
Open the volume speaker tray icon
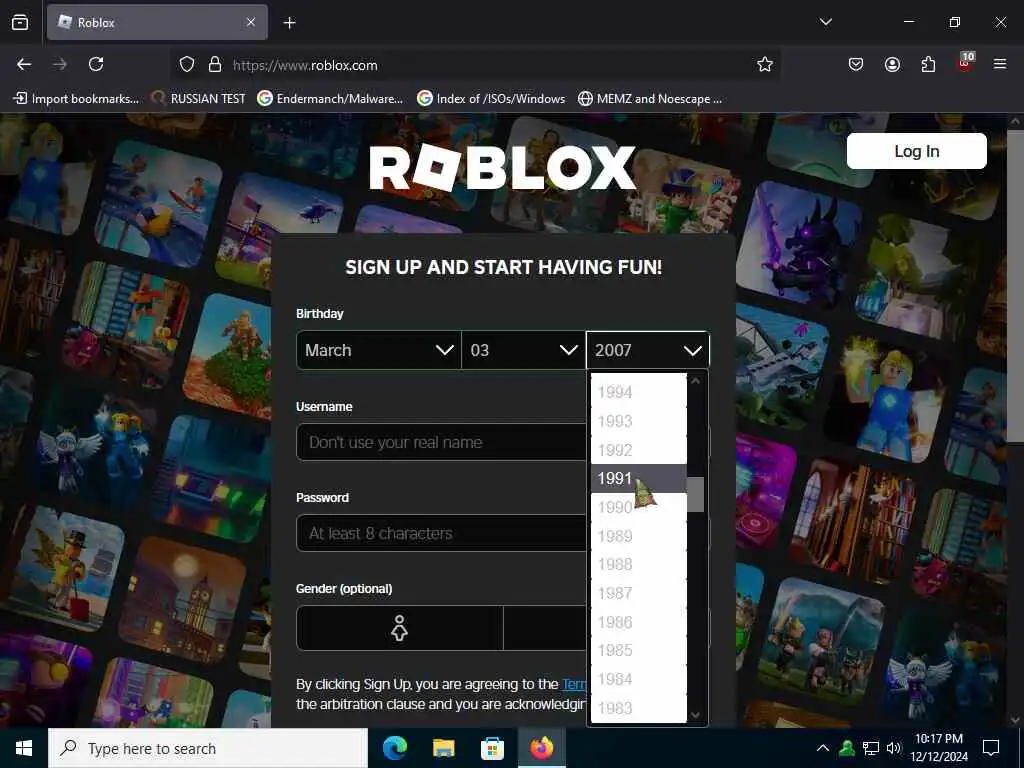(894, 748)
